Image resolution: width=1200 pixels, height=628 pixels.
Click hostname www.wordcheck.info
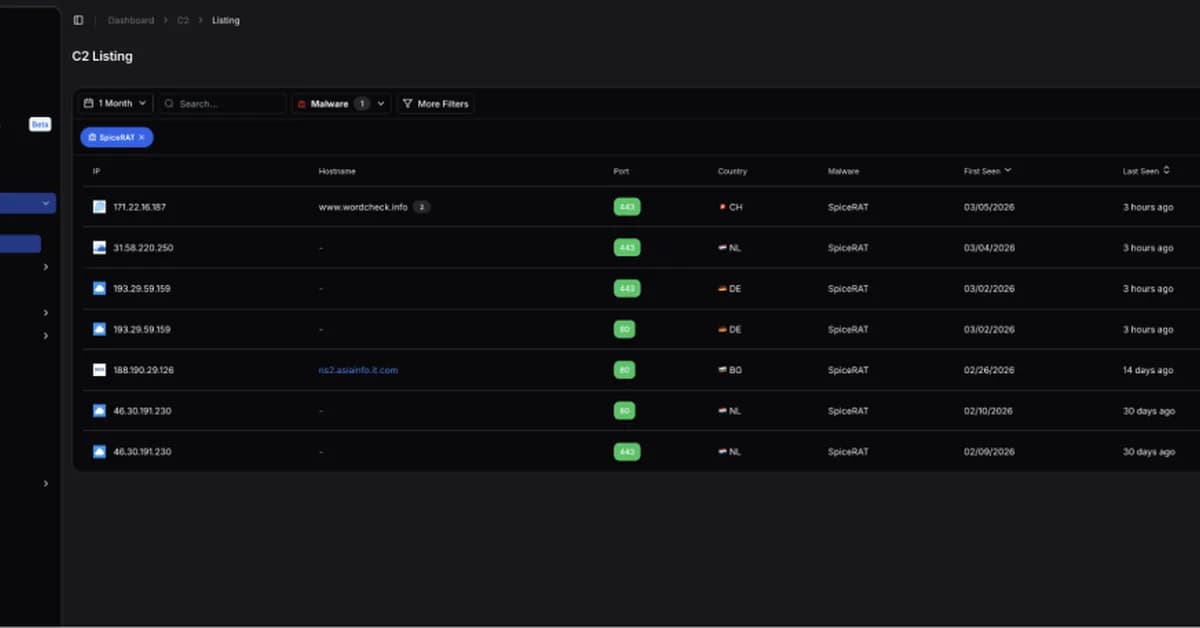coord(363,207)
